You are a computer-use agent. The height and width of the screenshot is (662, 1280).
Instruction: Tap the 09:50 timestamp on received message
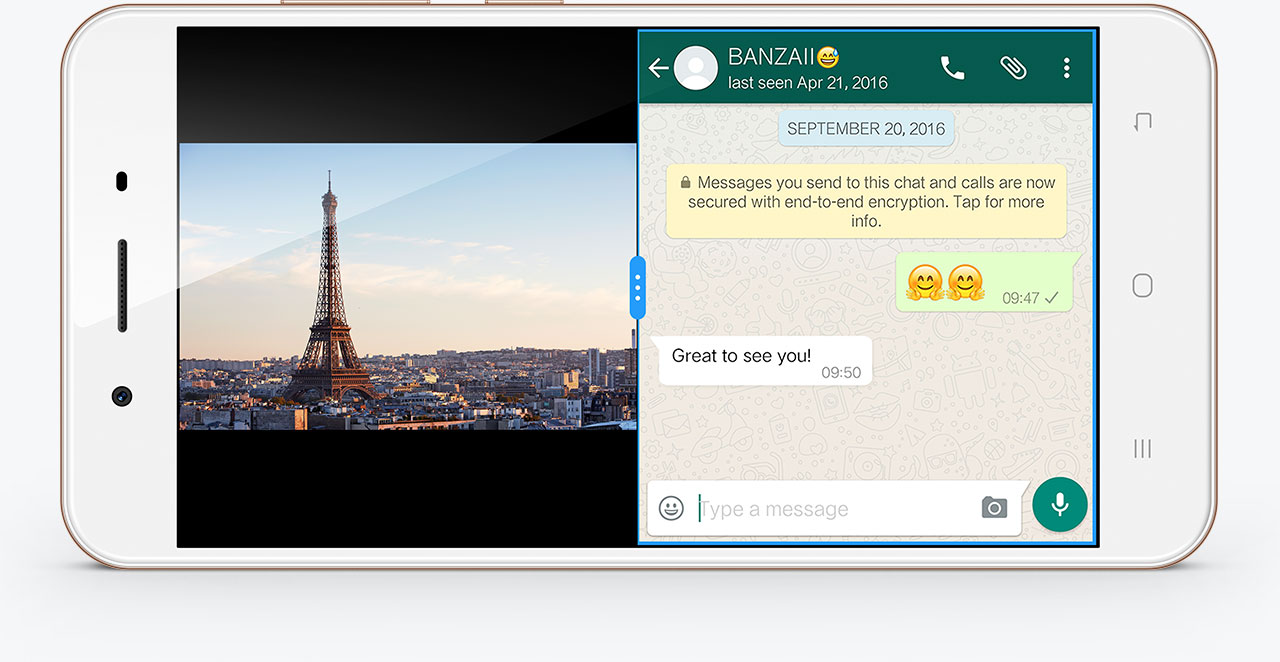pos(841,372)
